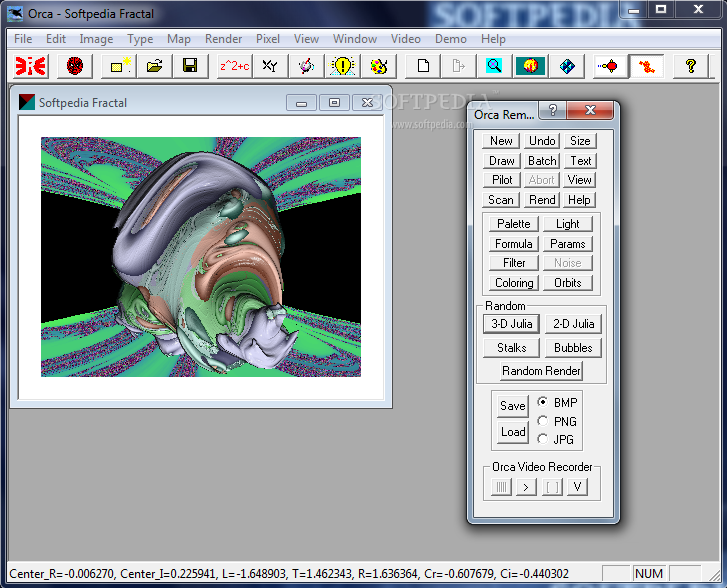Generate a random 2-D Julia
The image size is (727, 588).
(574, 324)
